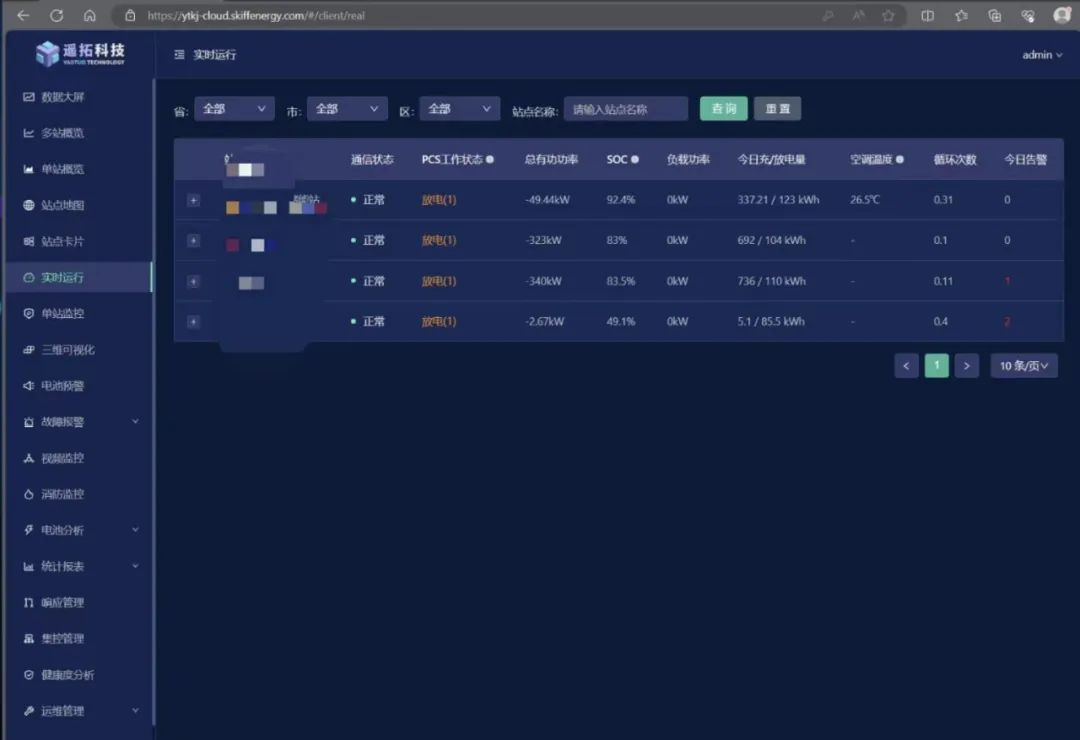Expand the last table row with plus
The height and width of the screenshot is (740, 1080).
point(193,322)
